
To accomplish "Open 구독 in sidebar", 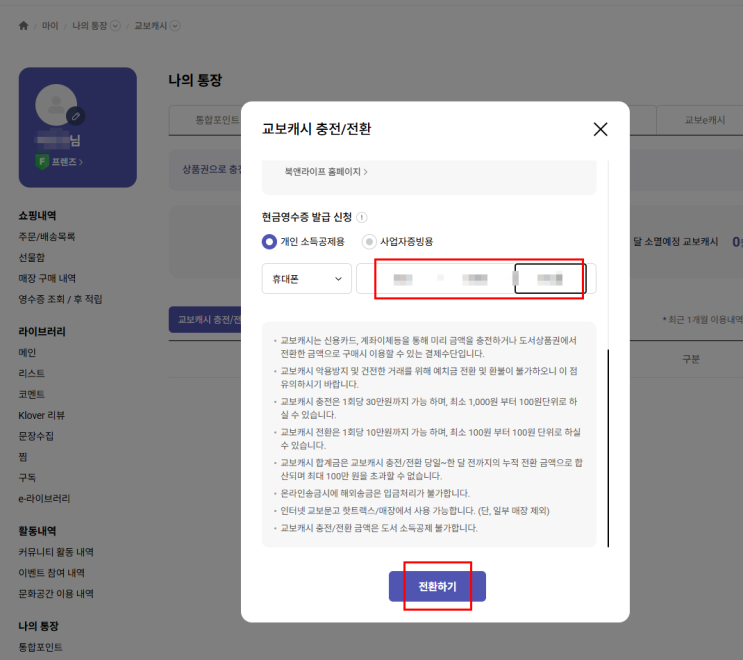I will click(27, 478).
